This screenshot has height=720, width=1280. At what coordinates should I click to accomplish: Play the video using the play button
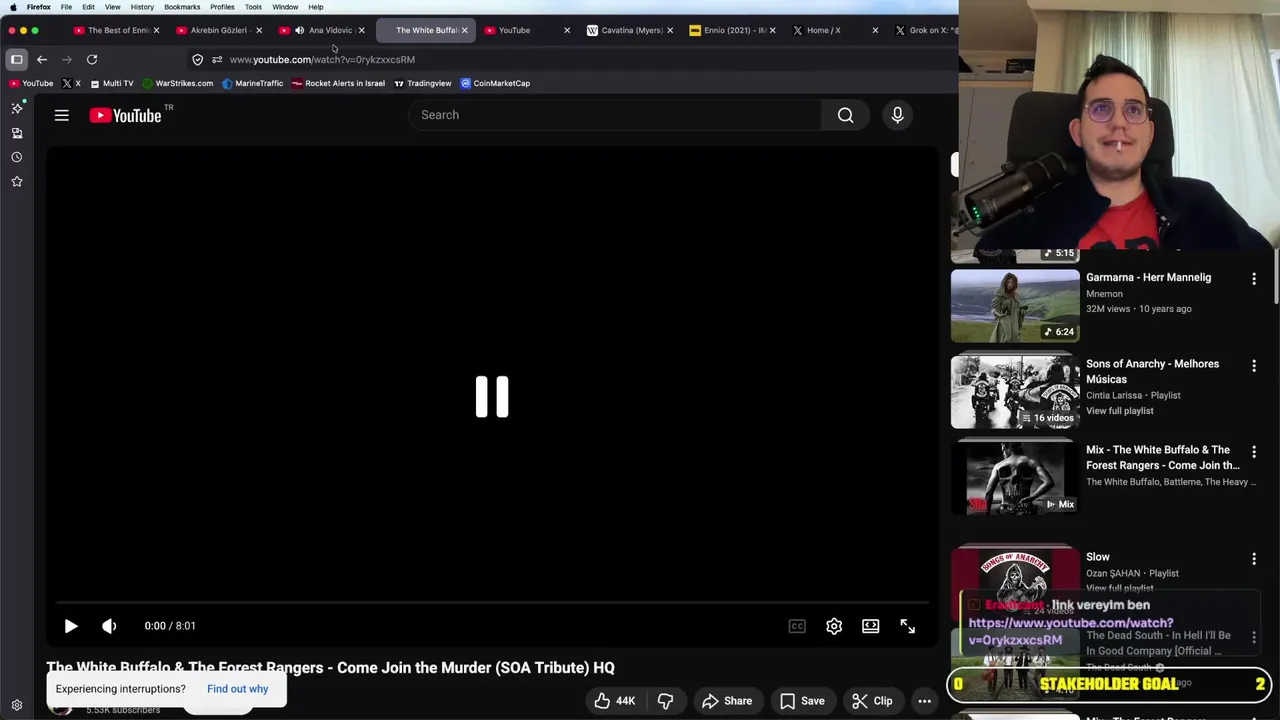pos(71,626)
